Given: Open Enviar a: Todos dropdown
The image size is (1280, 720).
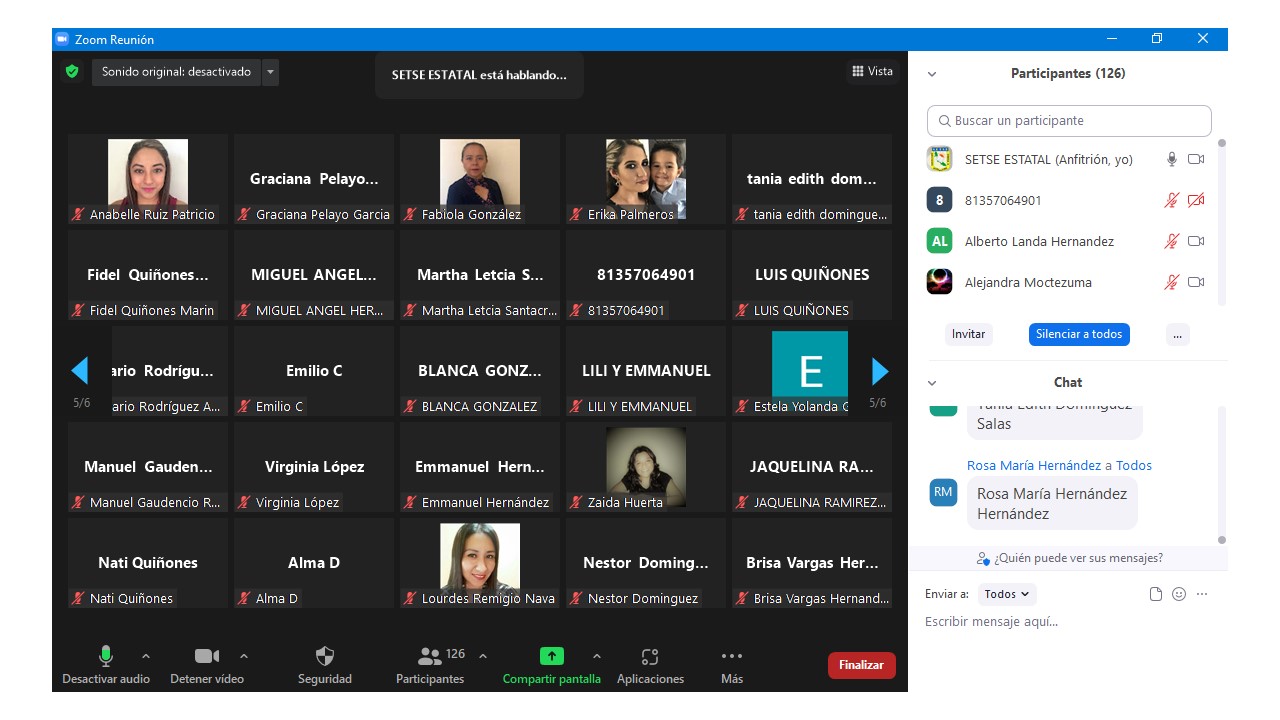Looking at the screenshot, I should pos(1007,594).
